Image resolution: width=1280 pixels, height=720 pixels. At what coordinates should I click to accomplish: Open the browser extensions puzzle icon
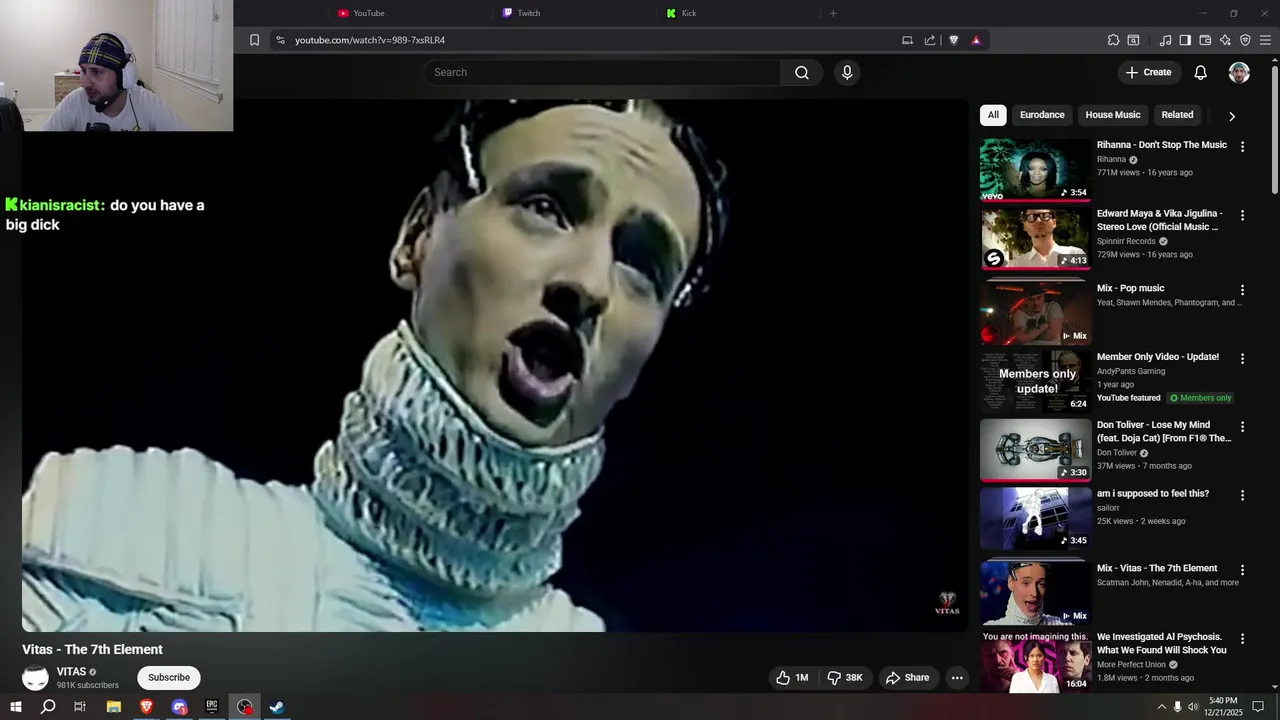(x=1113, y=40)
